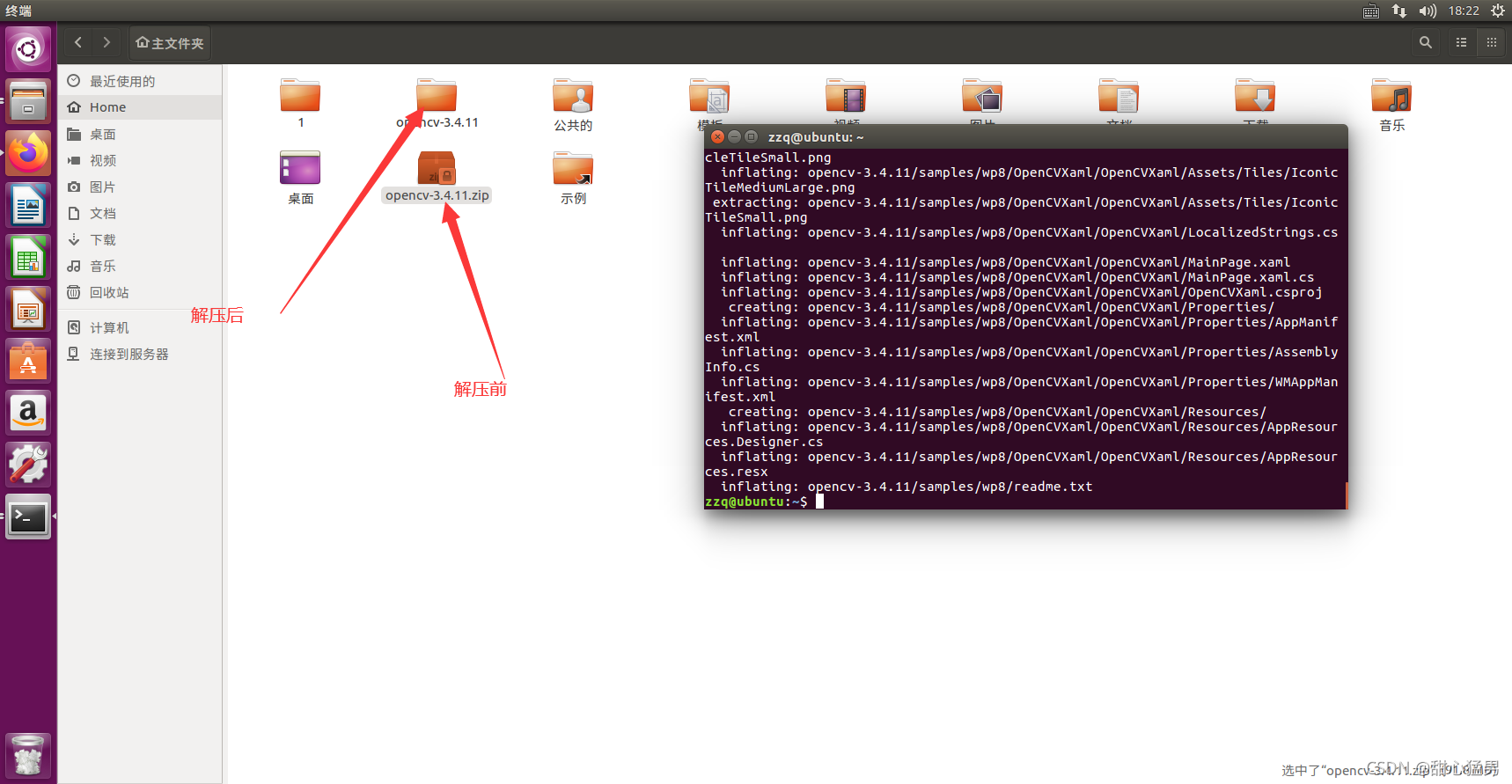Maximize the zzq@ubuntu terminal window
1512x784 pixels.
(751, 136)
